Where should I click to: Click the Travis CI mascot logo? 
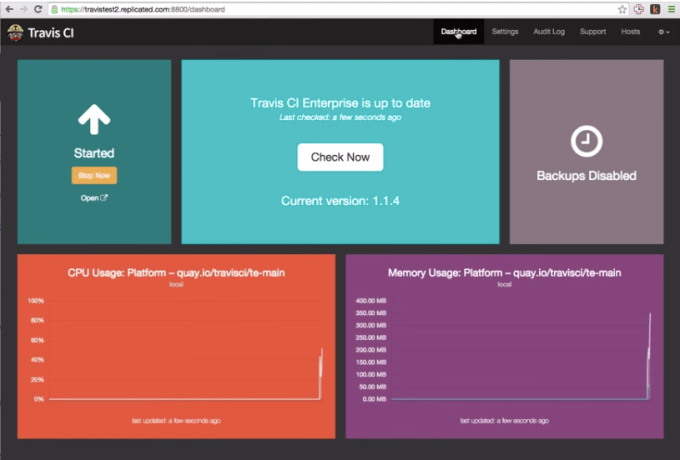[15, 32]
